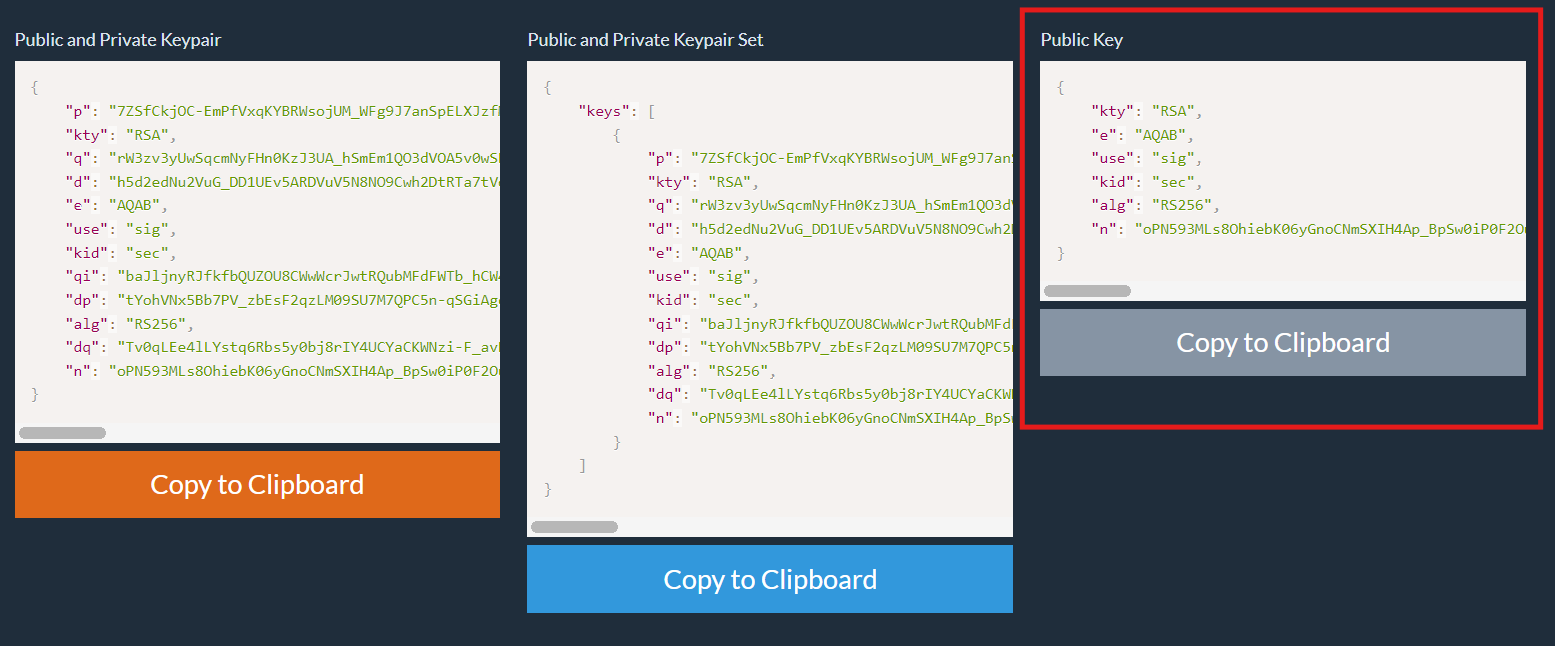1555x646 pixels.
Task: Click the orange Copy to Clipboard button
Action: [257, 484]
